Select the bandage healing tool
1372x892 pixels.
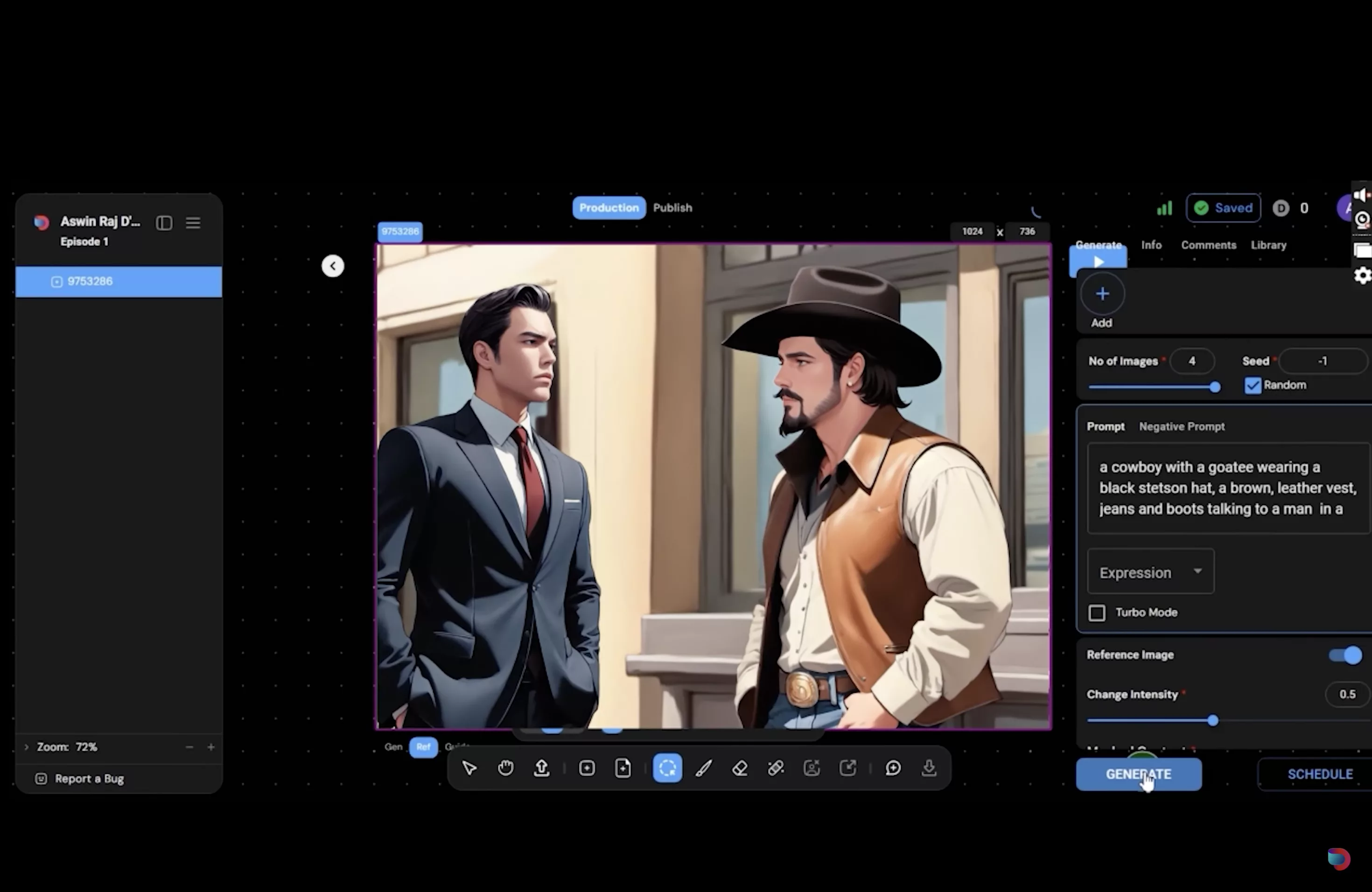776,768
